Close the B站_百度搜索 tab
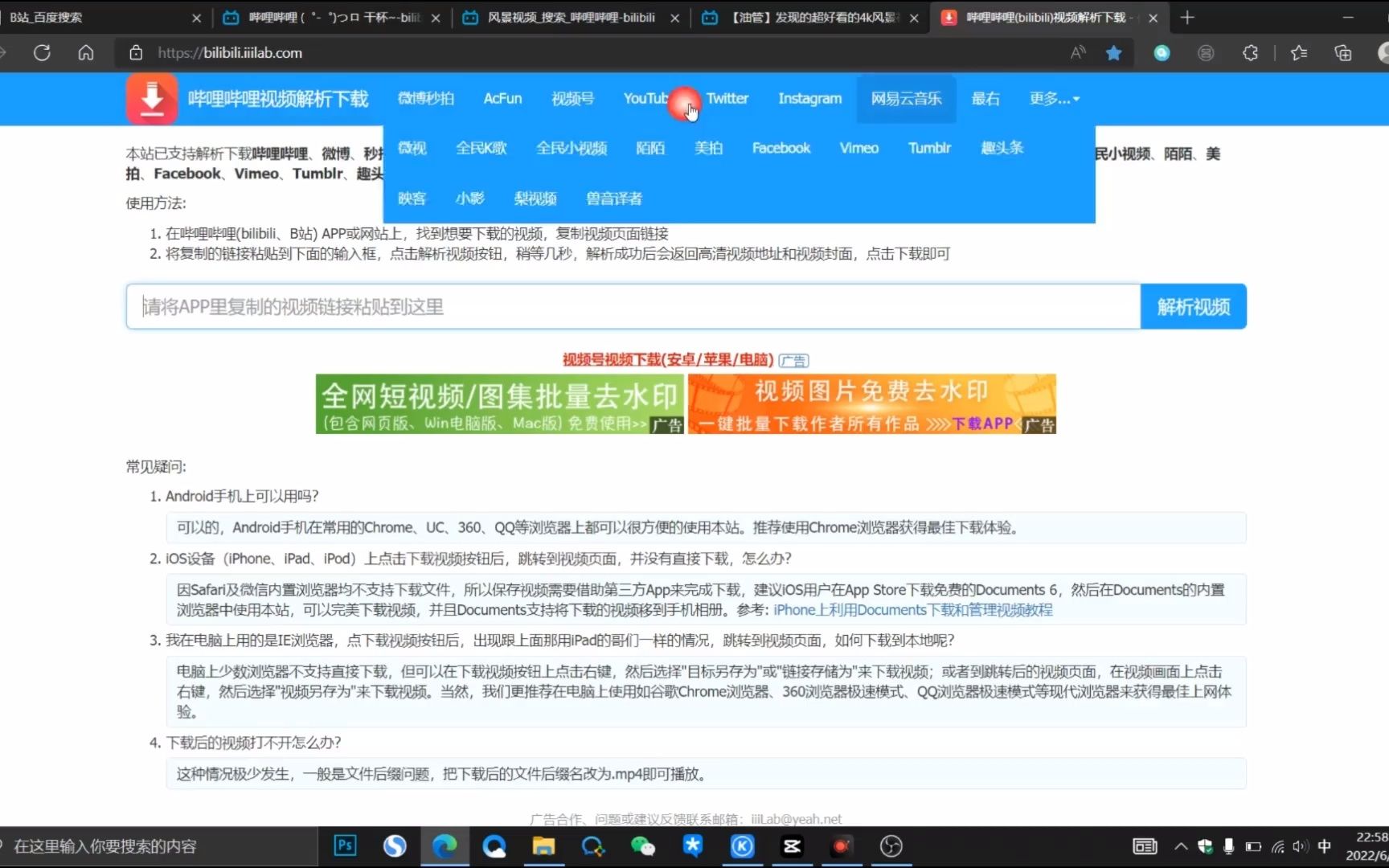This screenshot has height=868, width=1389. point(196,18)
